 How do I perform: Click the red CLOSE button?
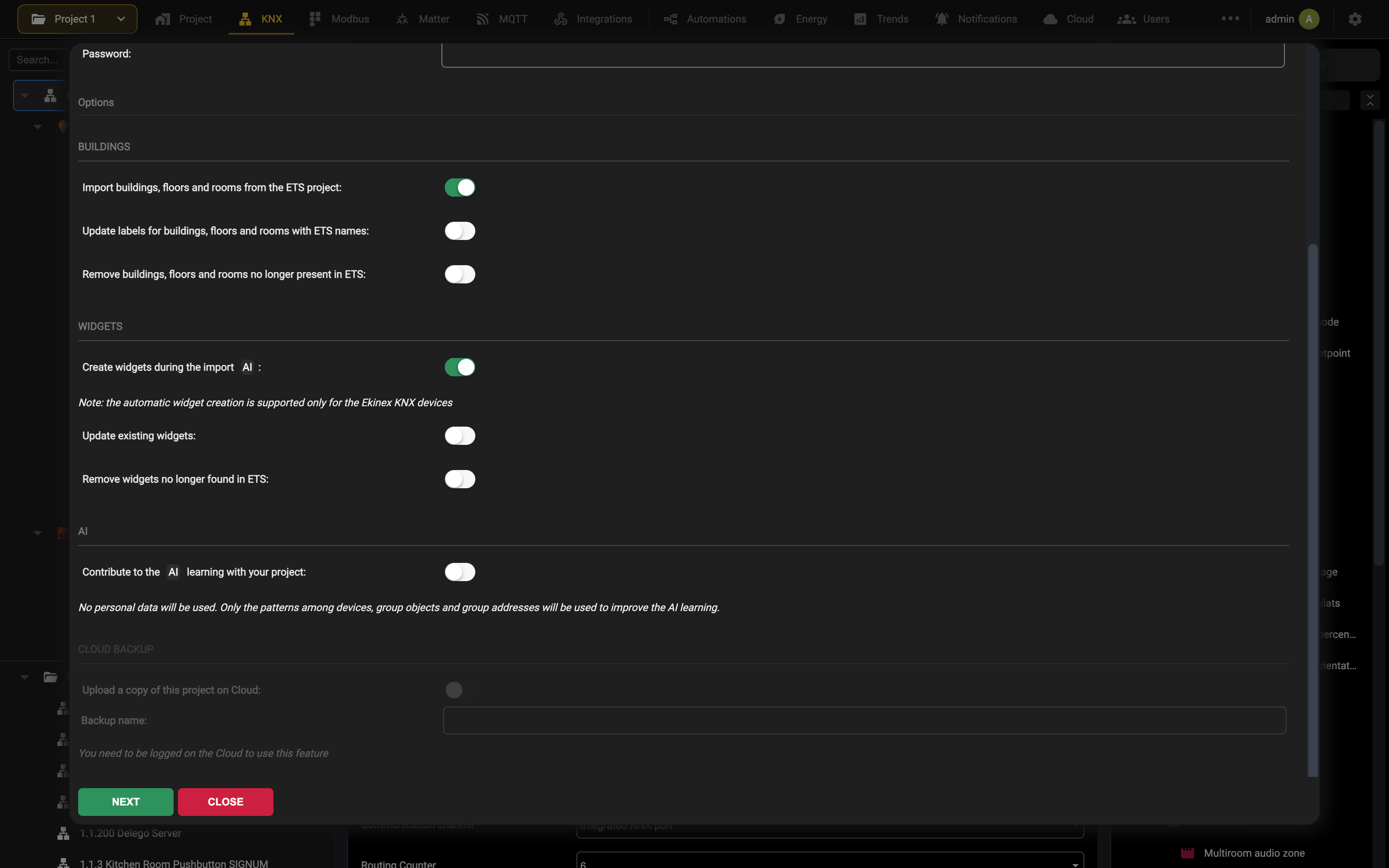(x=226, y=802)
